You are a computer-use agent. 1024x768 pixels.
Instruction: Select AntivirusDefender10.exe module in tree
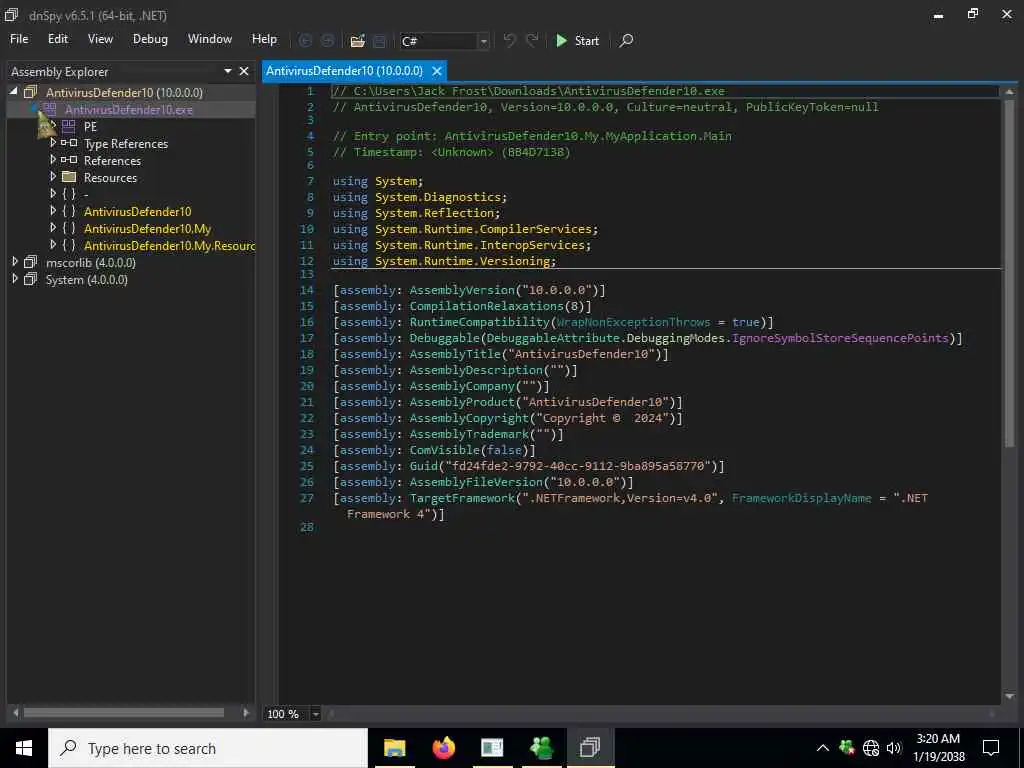point(129,110)
